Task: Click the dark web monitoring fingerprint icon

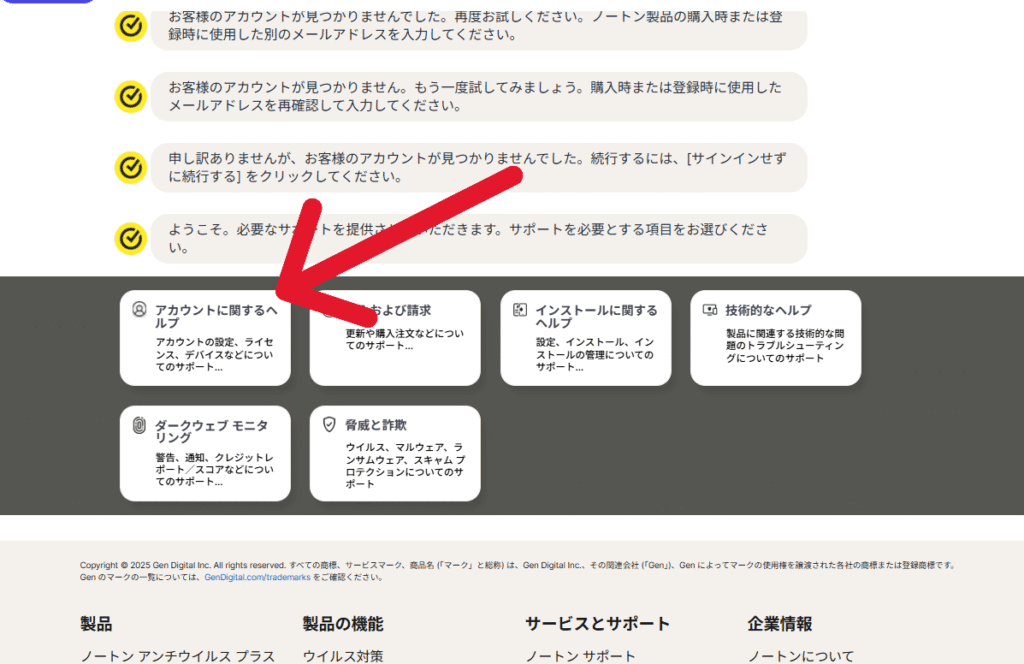Action: tap(139, 425)
